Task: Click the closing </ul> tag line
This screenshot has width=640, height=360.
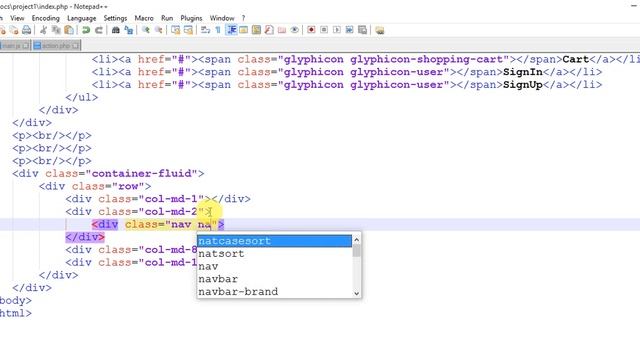Action: (x=82, y=97)
